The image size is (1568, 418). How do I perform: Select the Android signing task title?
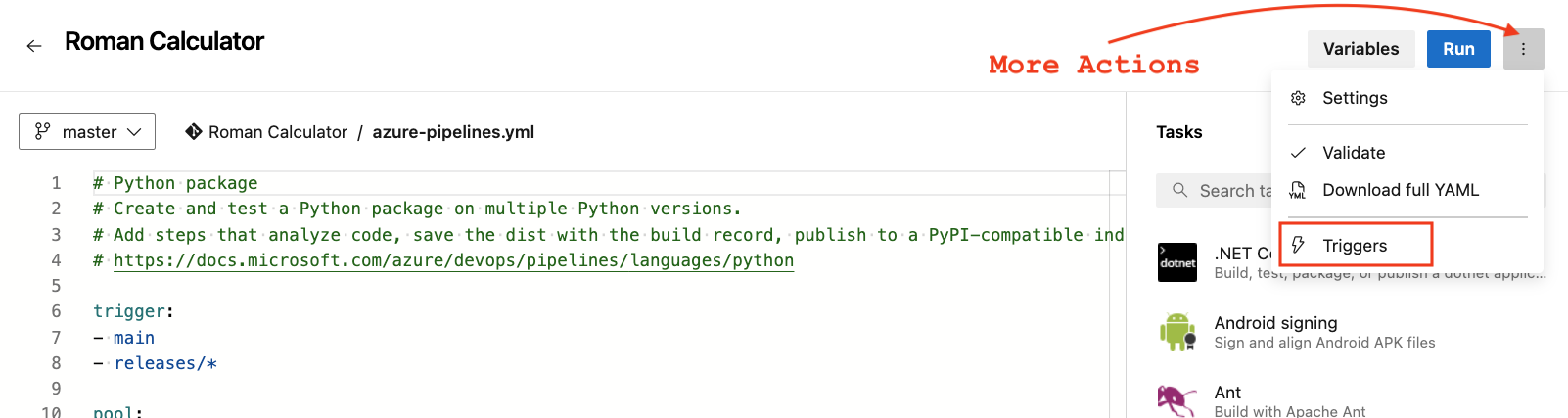click(x=1275, y=323)
